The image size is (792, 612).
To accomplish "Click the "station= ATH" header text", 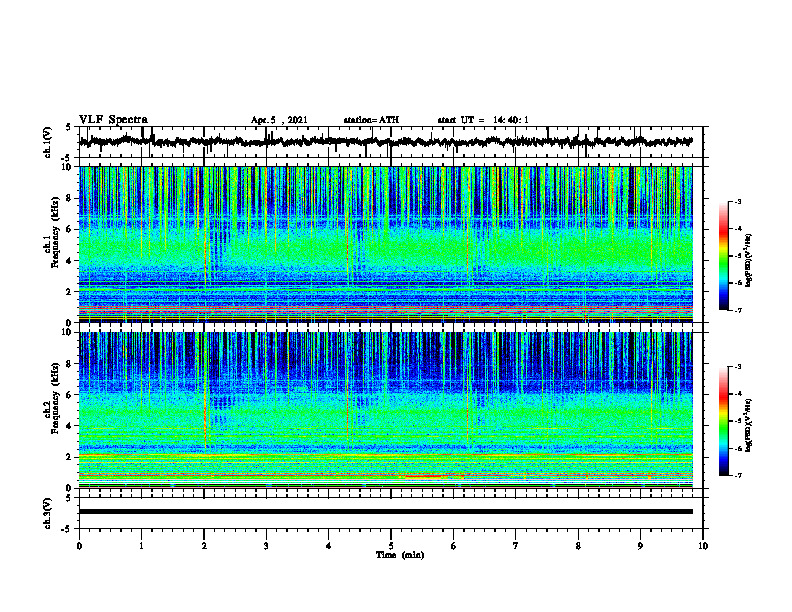I will [371, 120].
